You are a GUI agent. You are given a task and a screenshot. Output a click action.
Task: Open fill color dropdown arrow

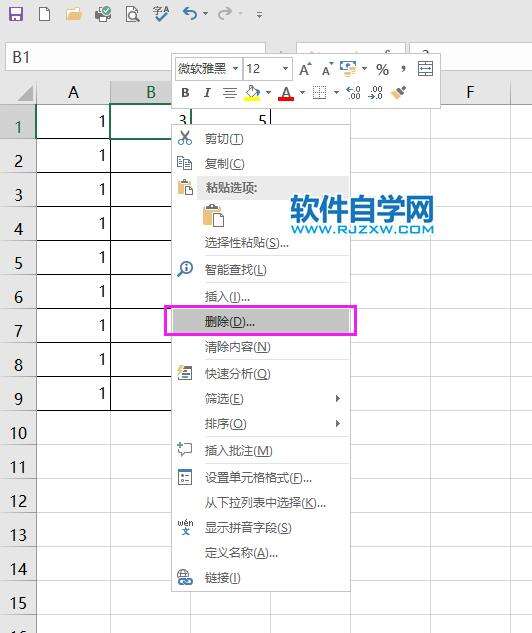(268, 93)
